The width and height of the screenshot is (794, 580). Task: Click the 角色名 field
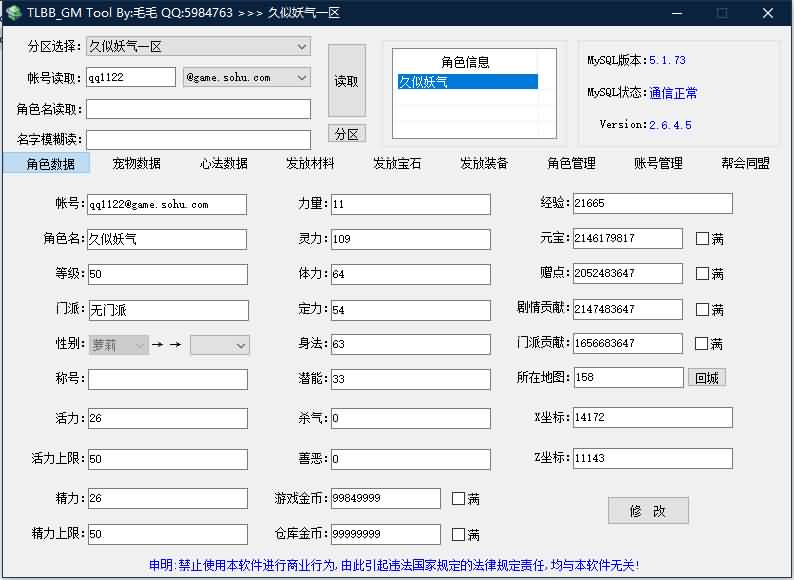coord(167,240)
